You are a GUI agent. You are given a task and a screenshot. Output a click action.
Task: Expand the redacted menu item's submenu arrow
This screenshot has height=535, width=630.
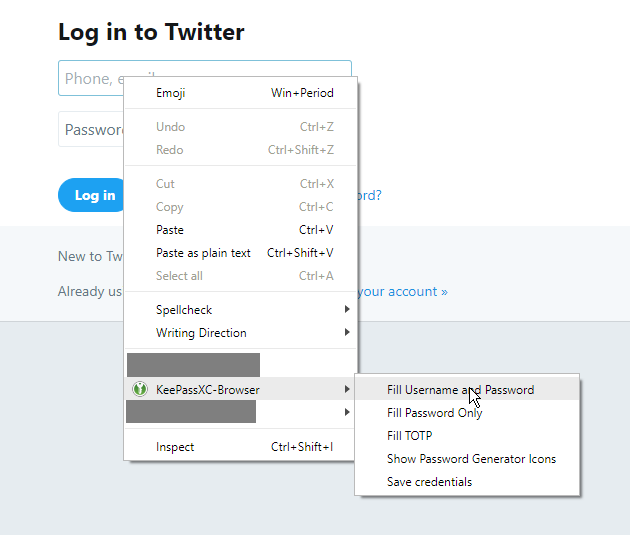coord(347,412)
